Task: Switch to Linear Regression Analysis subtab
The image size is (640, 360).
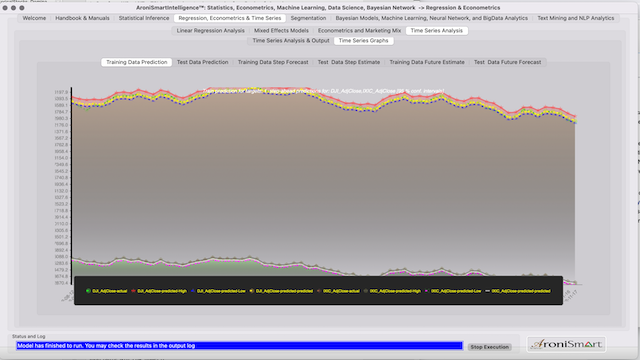Action: click(211, 31)
